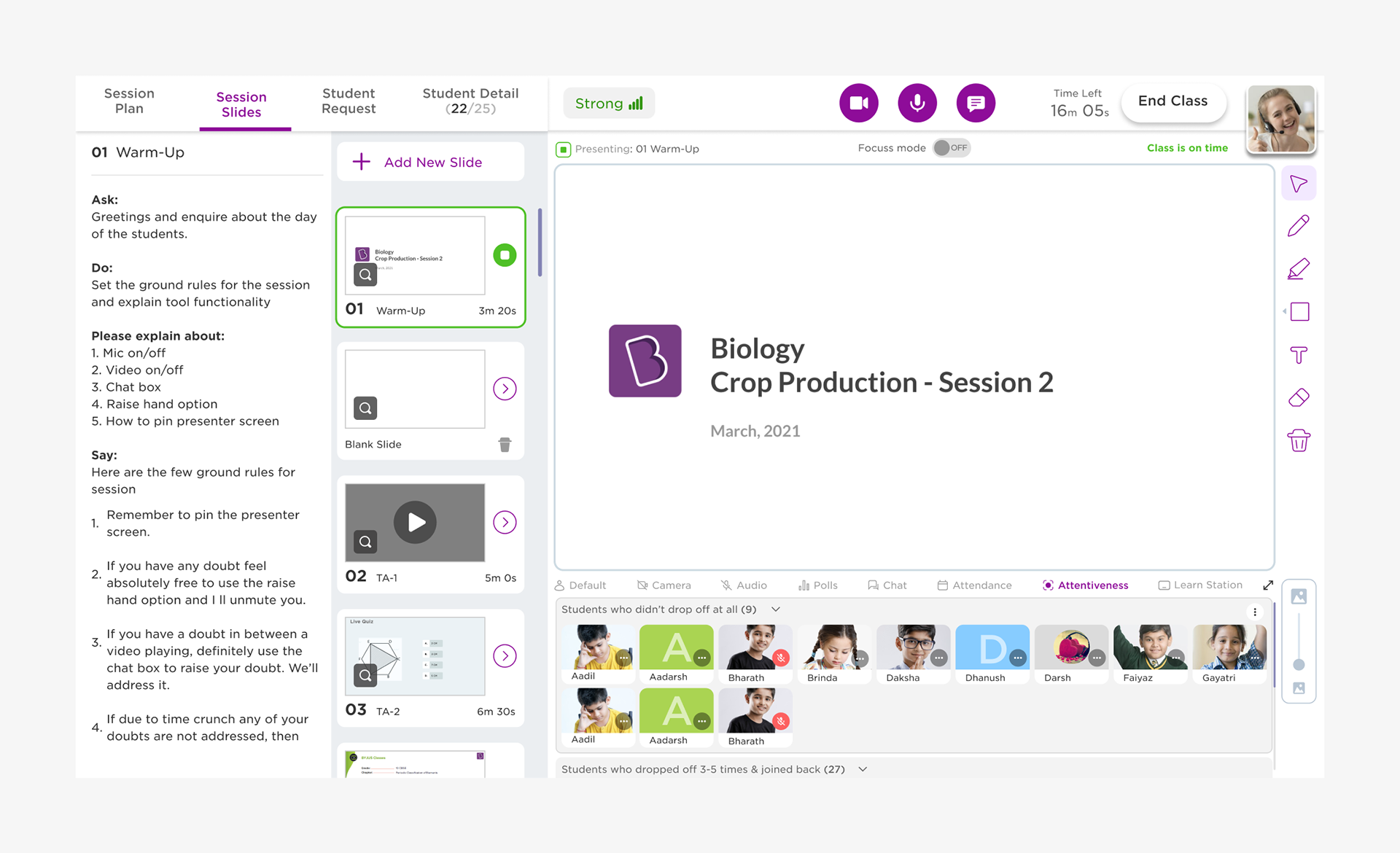This screenshot has height=853, width=1400.
Task: Expand 'dropped off 3-5 times' section
Action: (863, 769)
